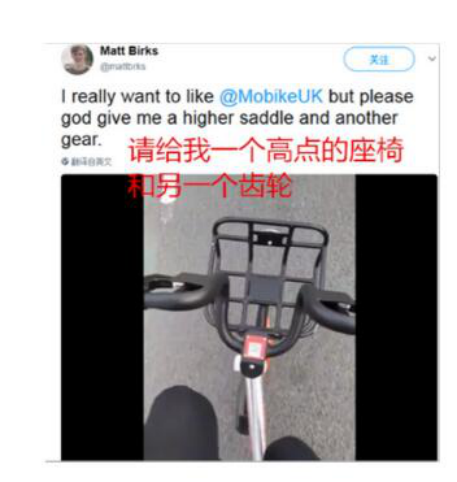Click the word 'gear.' in the tweet
The width and height of the screenshot is (457, 482).
[x=81, y=140]
